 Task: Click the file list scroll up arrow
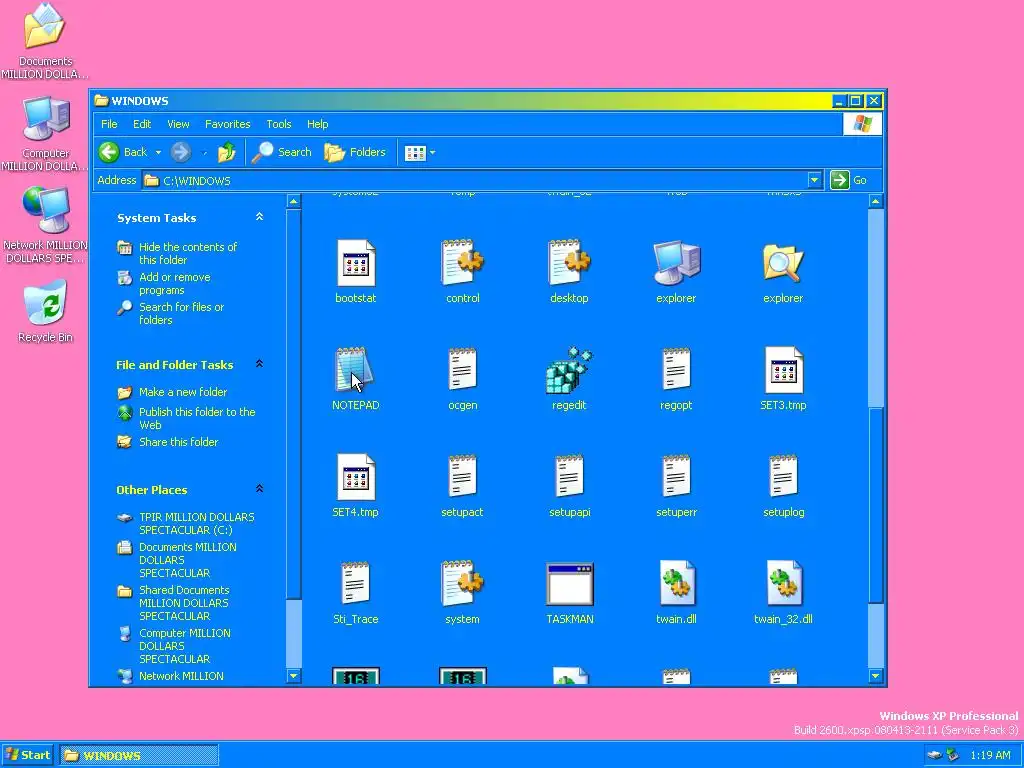tap(876, 201)
